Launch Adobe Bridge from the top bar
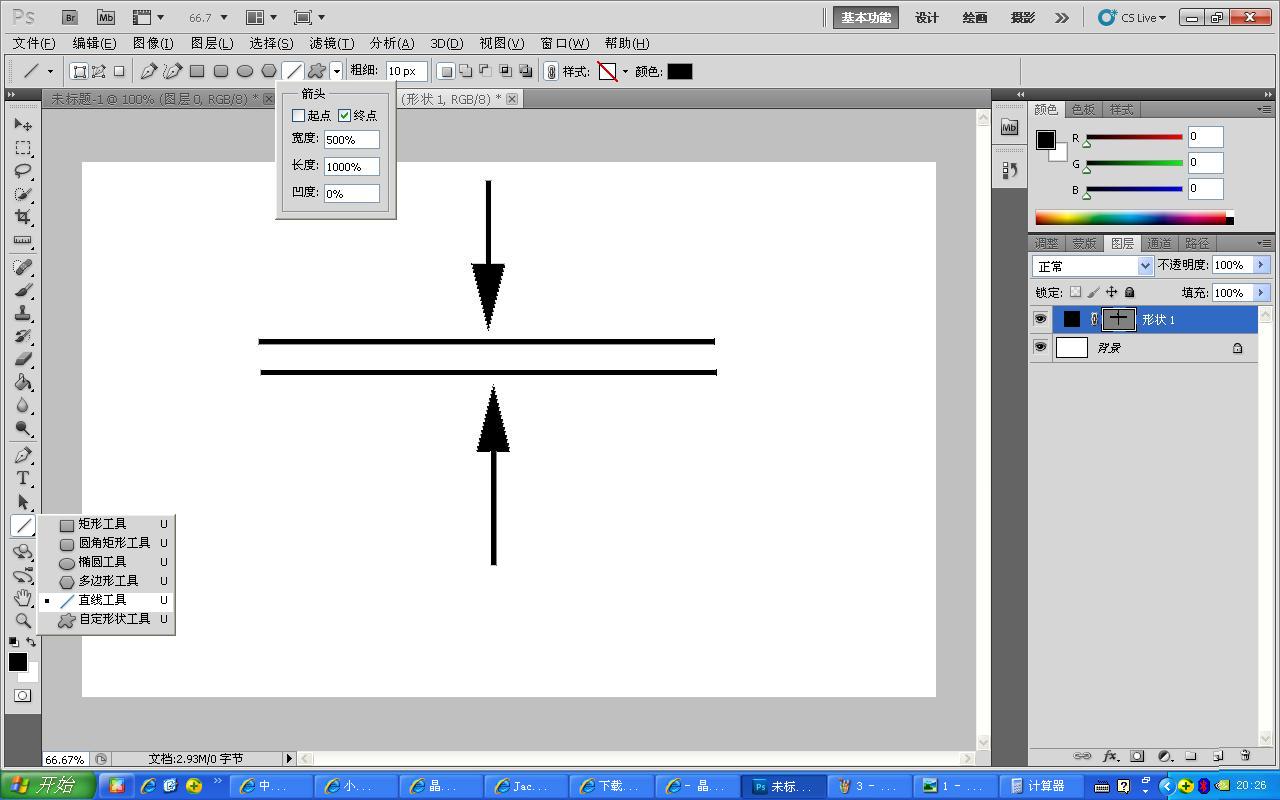Screen dimensions: 1280x800 (x=69, y=17)
